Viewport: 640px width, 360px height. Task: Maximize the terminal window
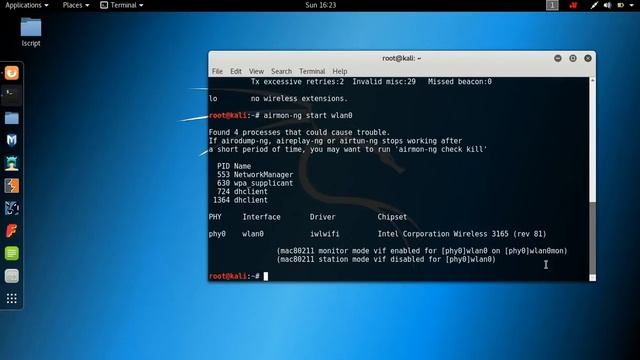pos(573,58)
